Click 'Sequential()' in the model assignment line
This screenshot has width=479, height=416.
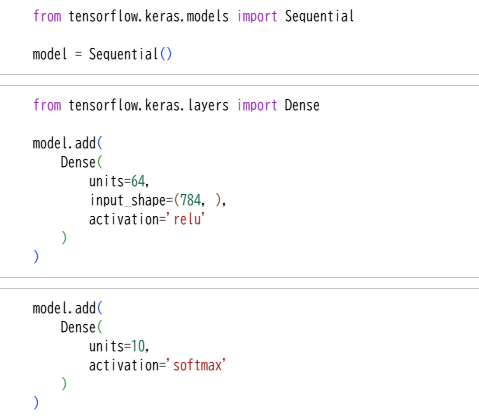pos(130,54)
